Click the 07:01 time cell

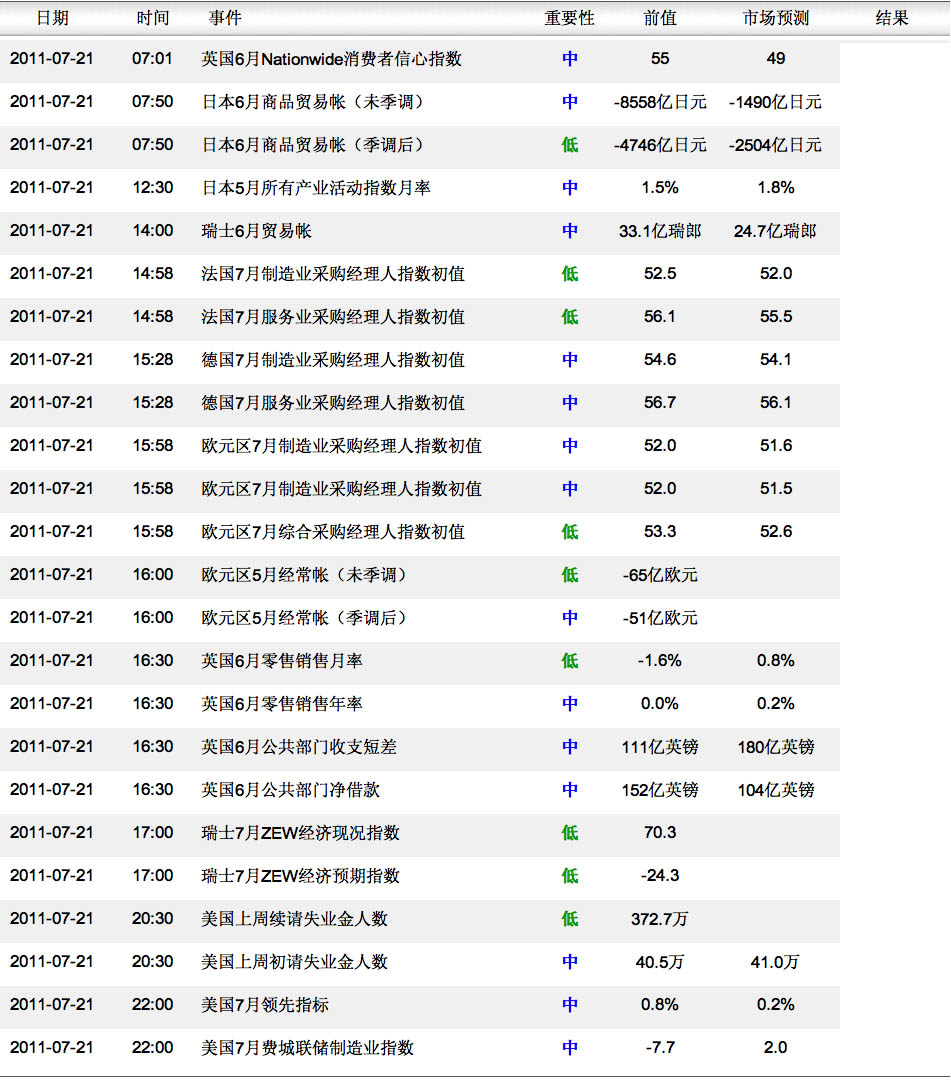tap(153, 59)
